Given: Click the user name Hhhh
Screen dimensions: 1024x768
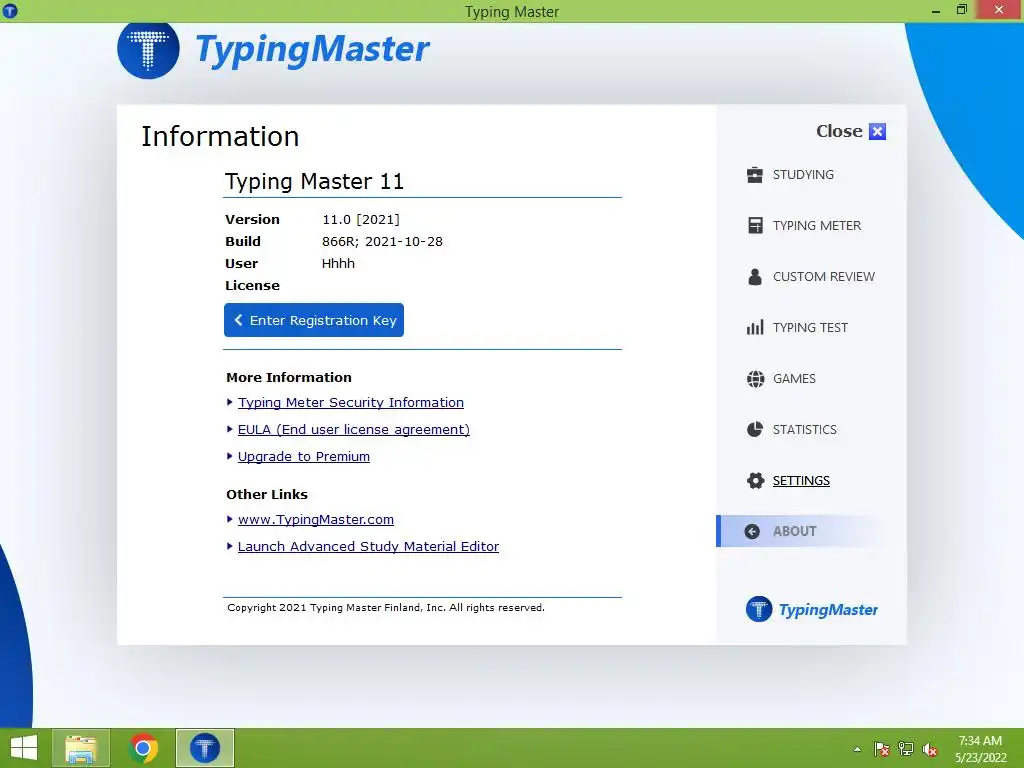Looking at the screenshot, I should click(x=338, y=263).
